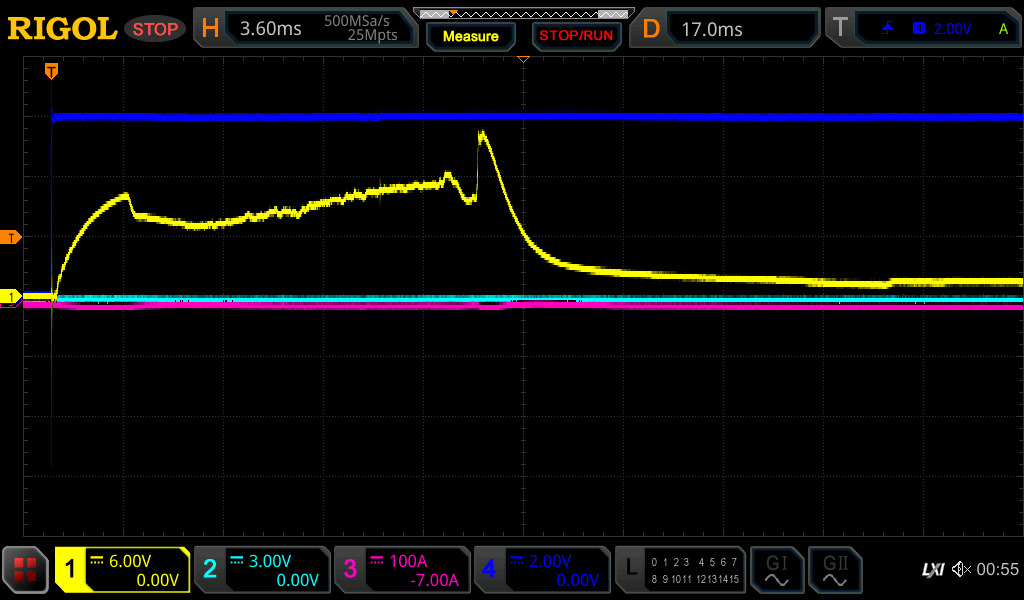The height and width of the screenshot is (600, 1024).
Task: Toggle channel 1 with 6.00V scale
Action: (x=122, y=570)
